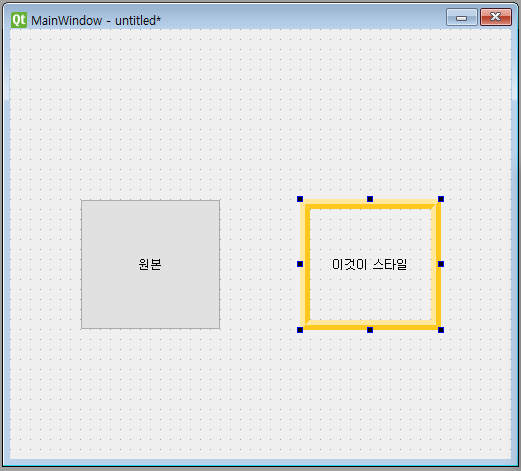Screen dimensions: 521x471
Task: Select the yellow-bordered 이것이 스타일 button
Action: [370, 264]
